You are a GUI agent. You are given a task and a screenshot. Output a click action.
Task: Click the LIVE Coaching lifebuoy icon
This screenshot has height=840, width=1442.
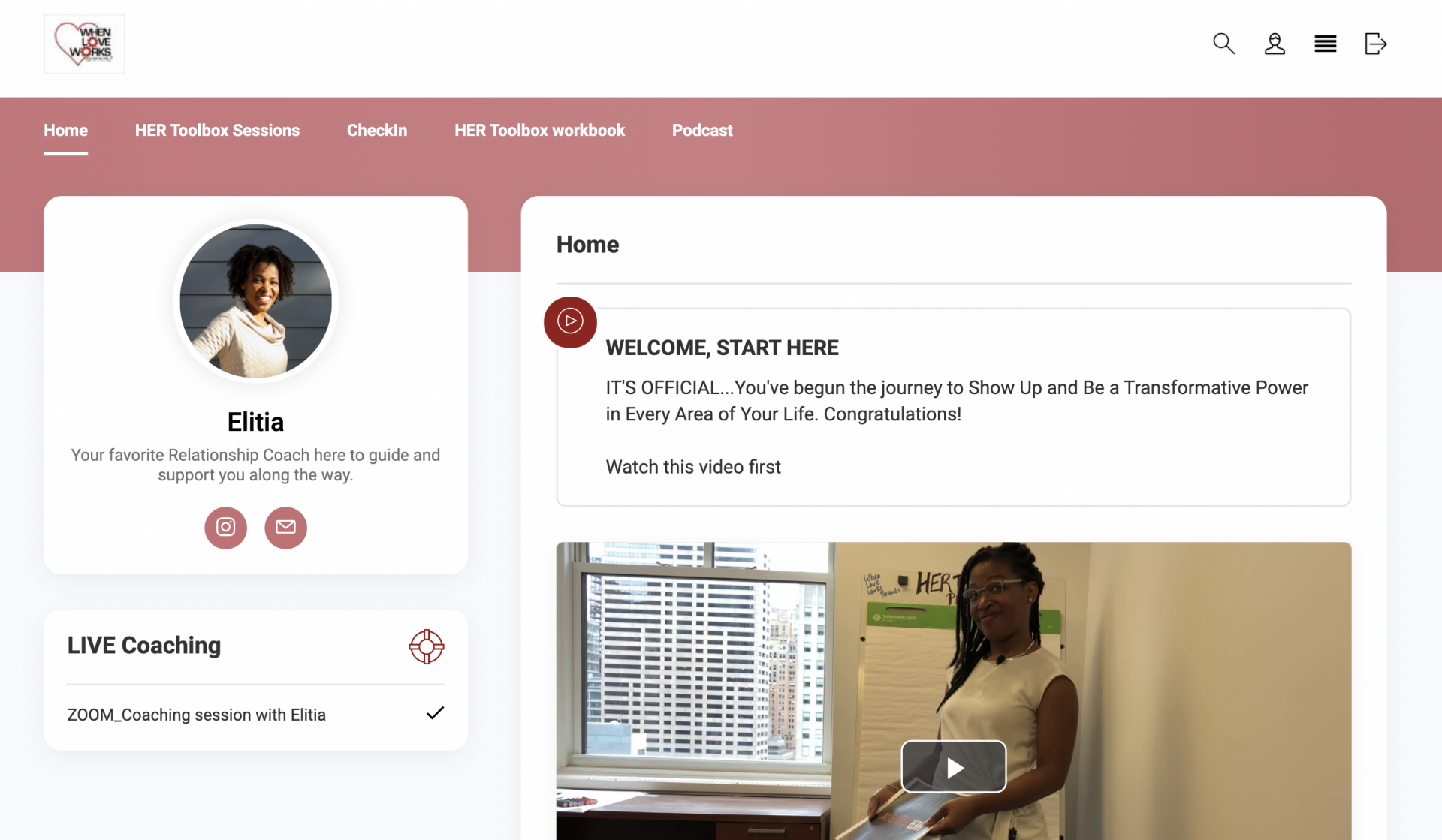pos(426,646)
